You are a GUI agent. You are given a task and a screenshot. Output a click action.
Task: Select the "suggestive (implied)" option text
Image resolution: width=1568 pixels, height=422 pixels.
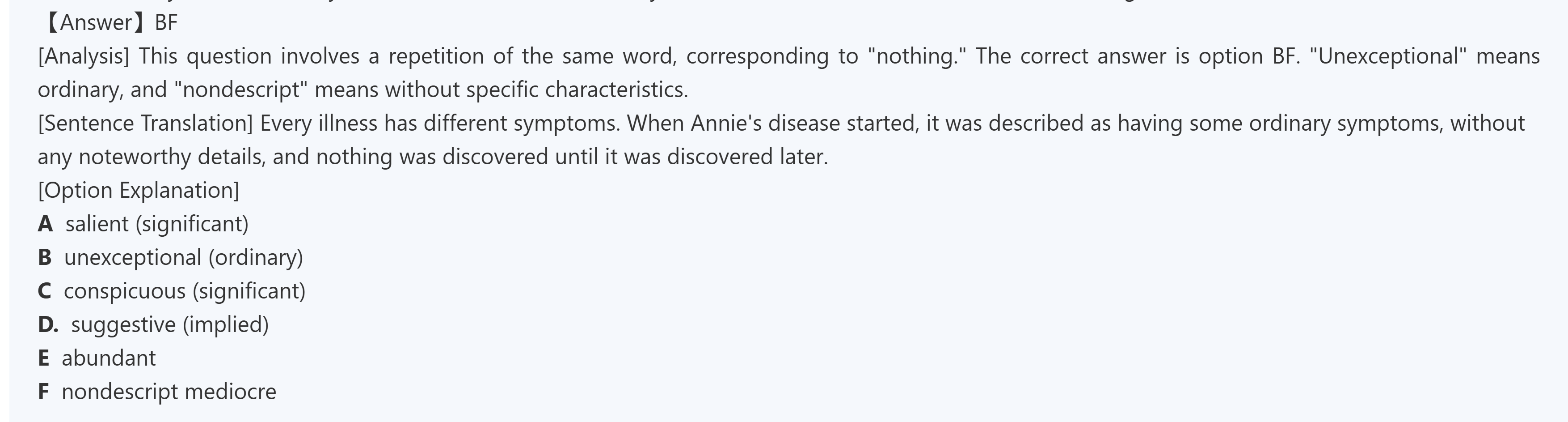(x=170, y=325)
